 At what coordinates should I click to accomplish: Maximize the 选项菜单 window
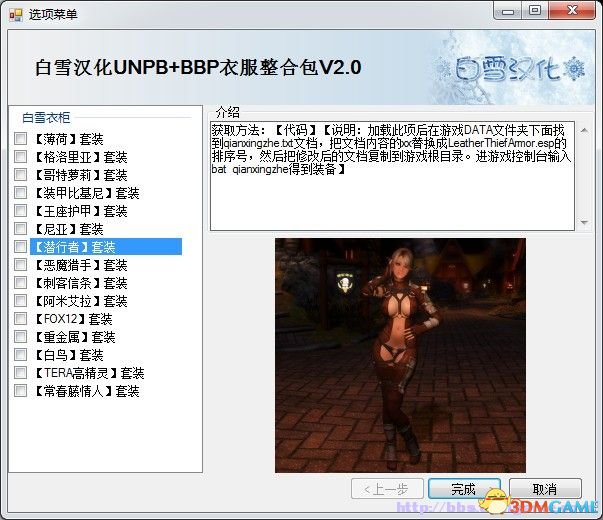coord(535,11)
